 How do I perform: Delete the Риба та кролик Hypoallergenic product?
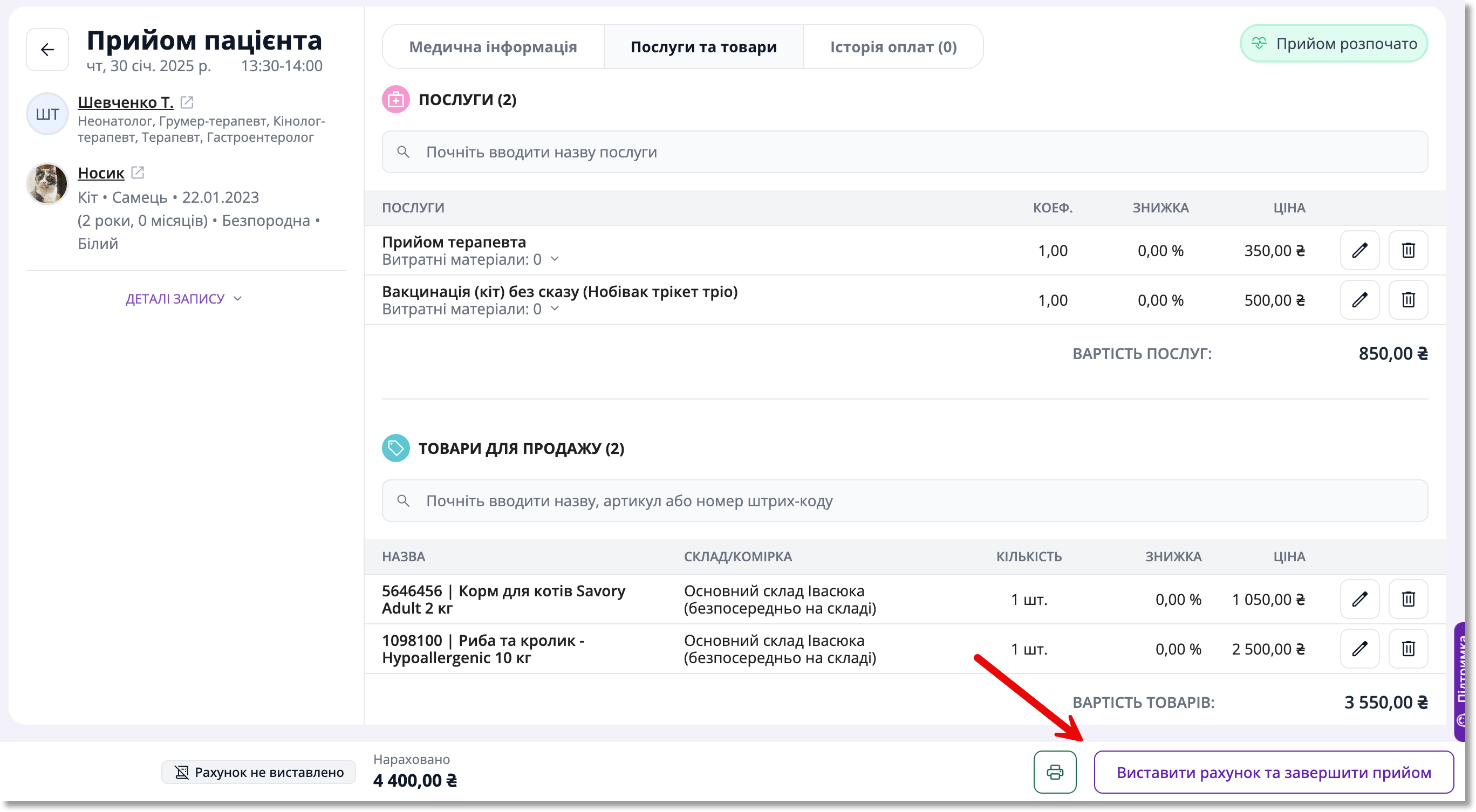point(1408,649)
